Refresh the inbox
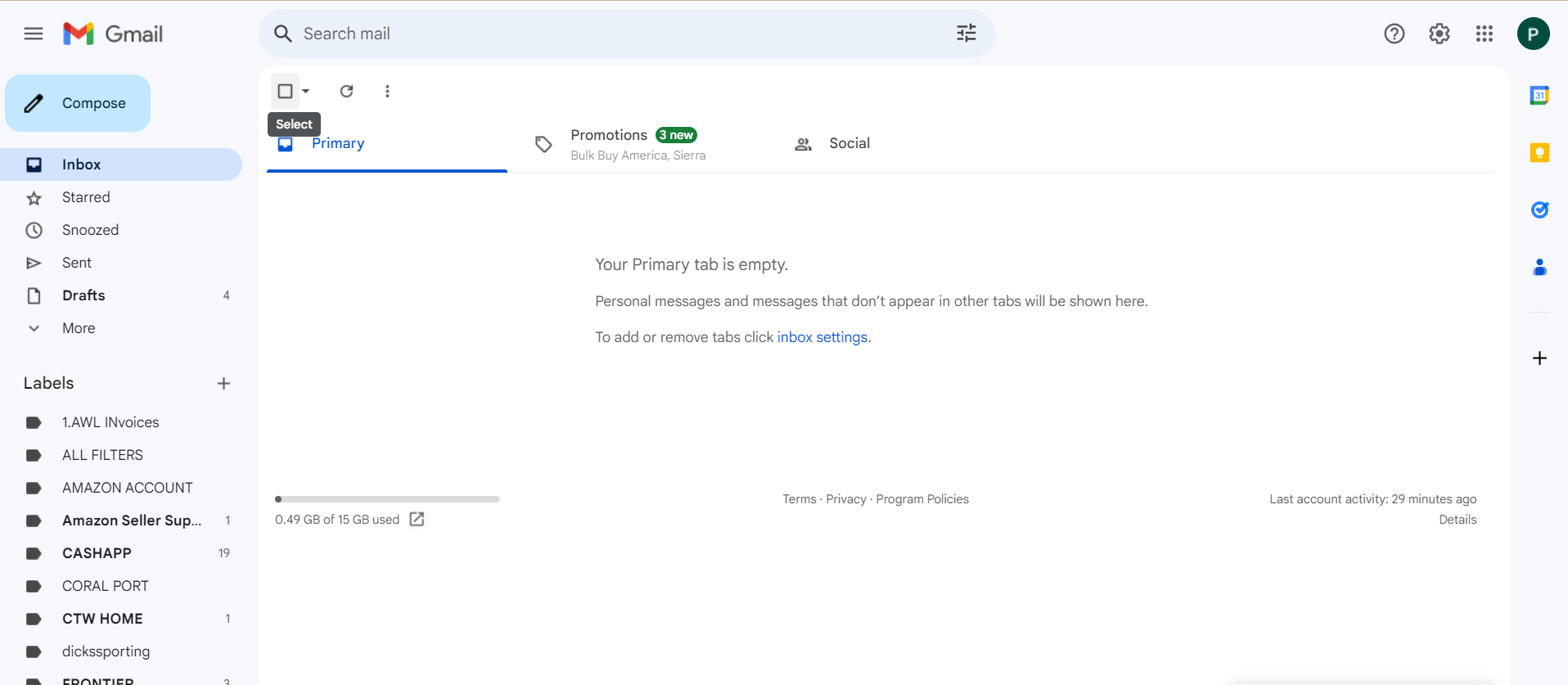This screenshot has height=685, width=1568. 347,91
